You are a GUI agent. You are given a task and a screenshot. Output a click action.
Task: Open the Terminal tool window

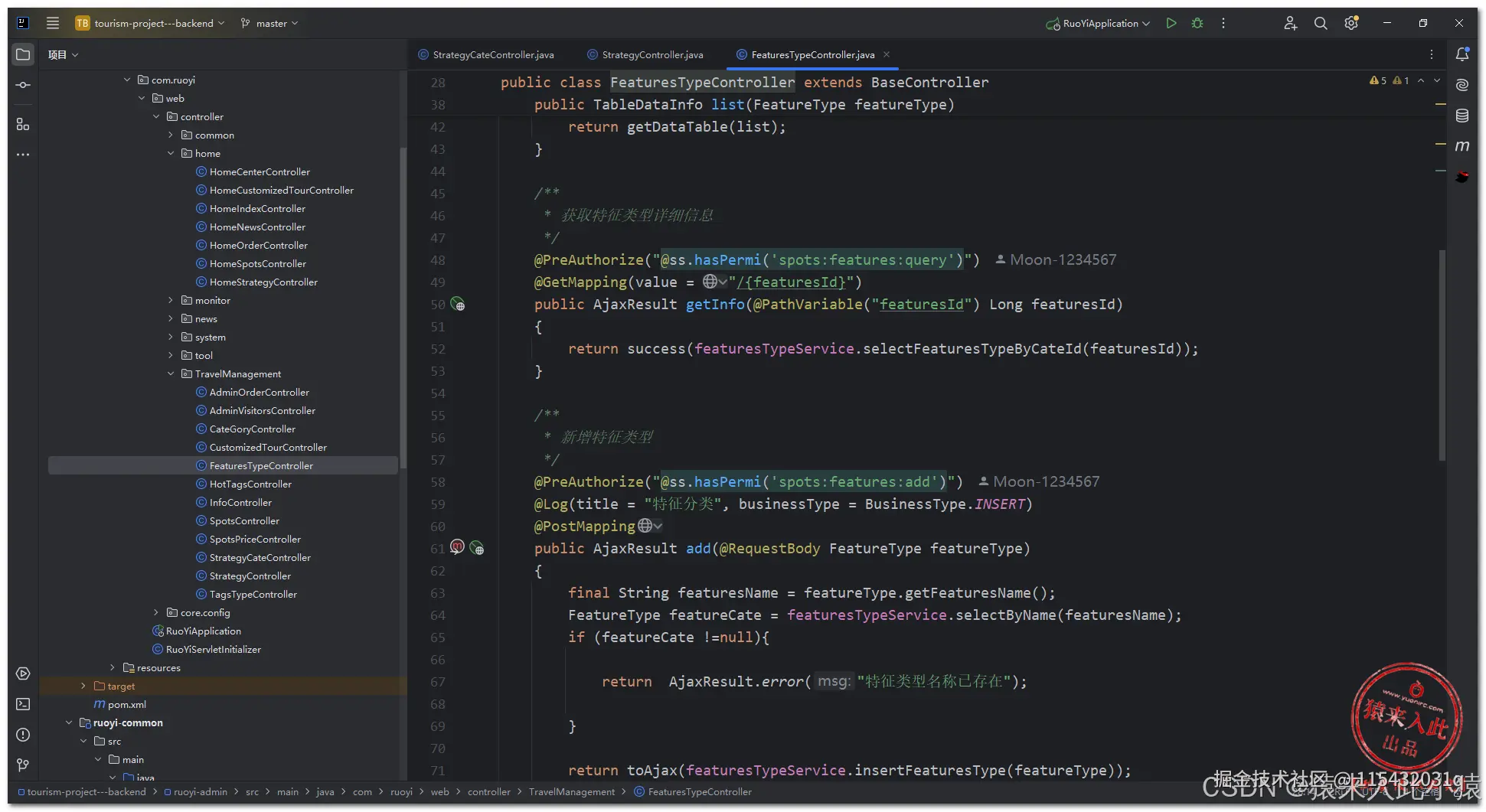point(23,704)
